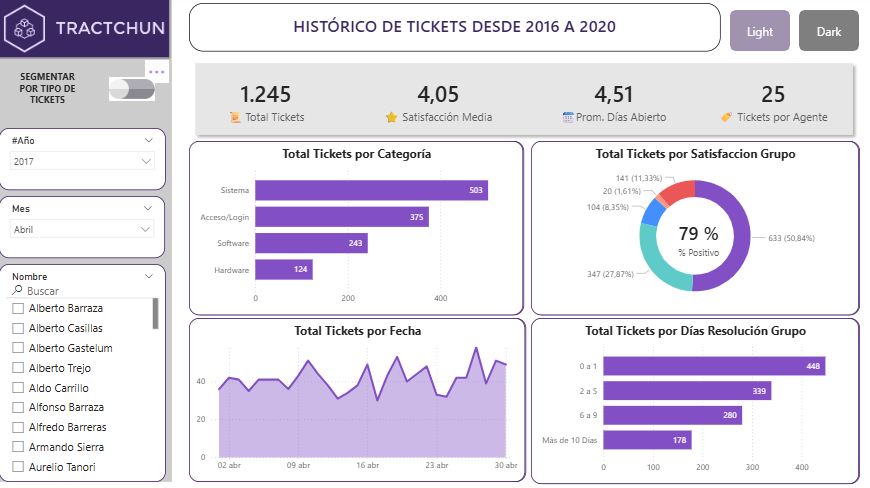Screen dimensions: 870x488
Task: Click the Satisfacción Media star icon
Action: click(x=392, y=118)
